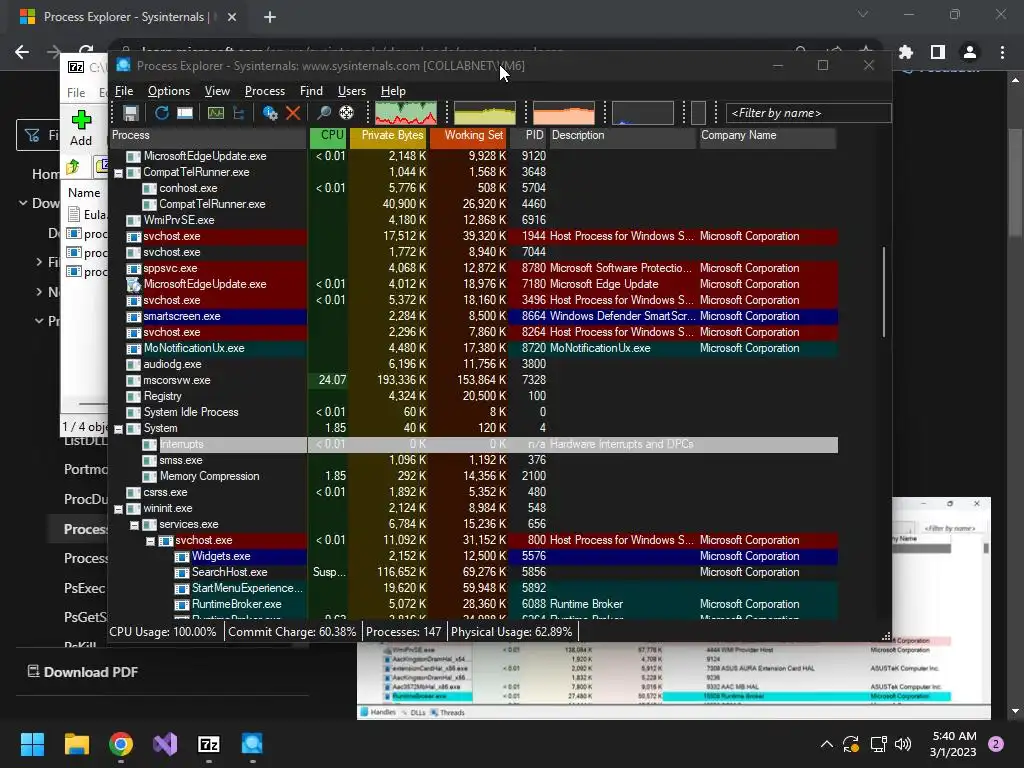Open the File menu in Process Explorer
Screen dimensions: 1024x768
pyautogui.click(x=124, y=91)
